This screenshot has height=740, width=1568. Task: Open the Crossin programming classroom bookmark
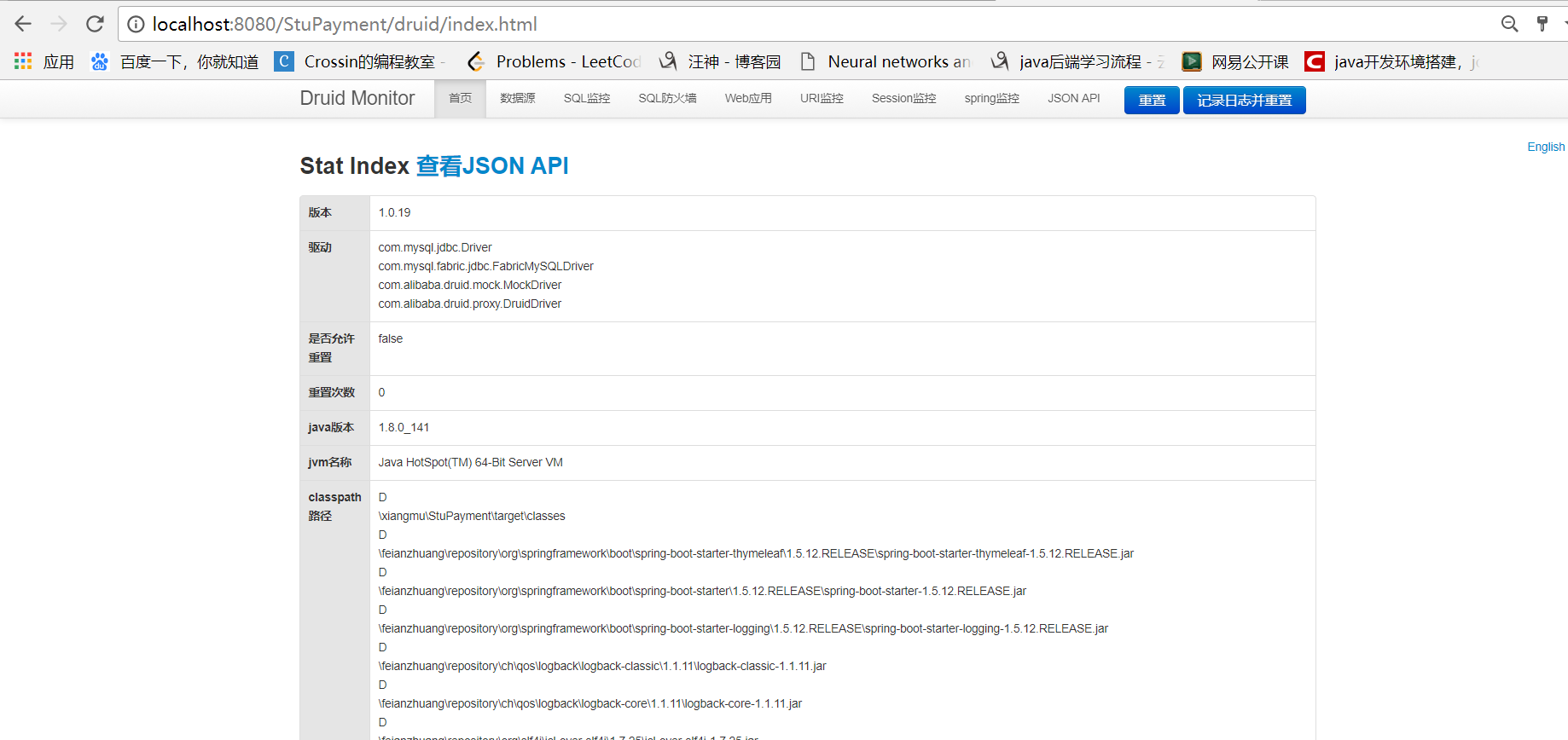pos(359,61)
